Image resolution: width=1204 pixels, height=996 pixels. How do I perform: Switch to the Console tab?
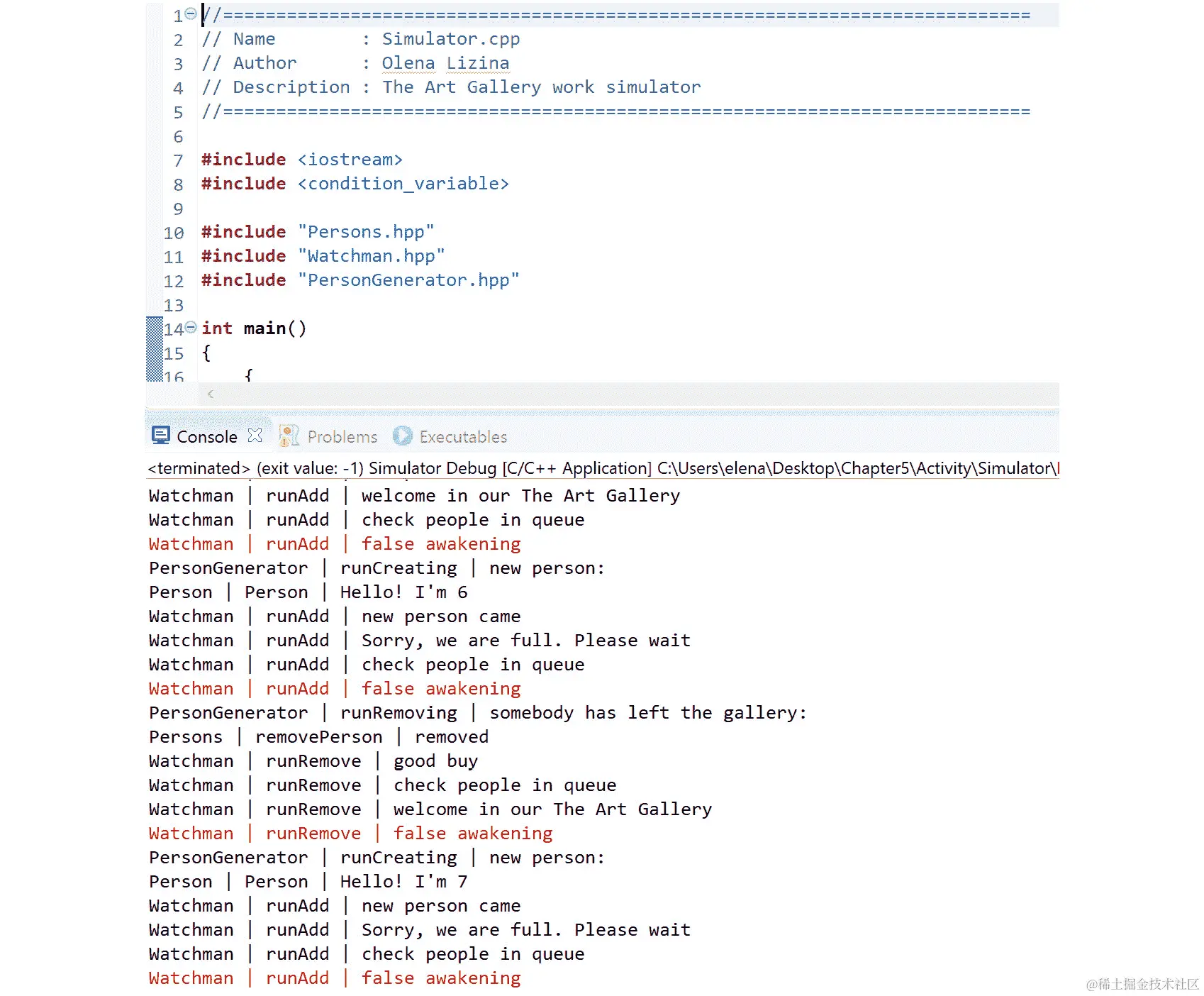[206, 436]
